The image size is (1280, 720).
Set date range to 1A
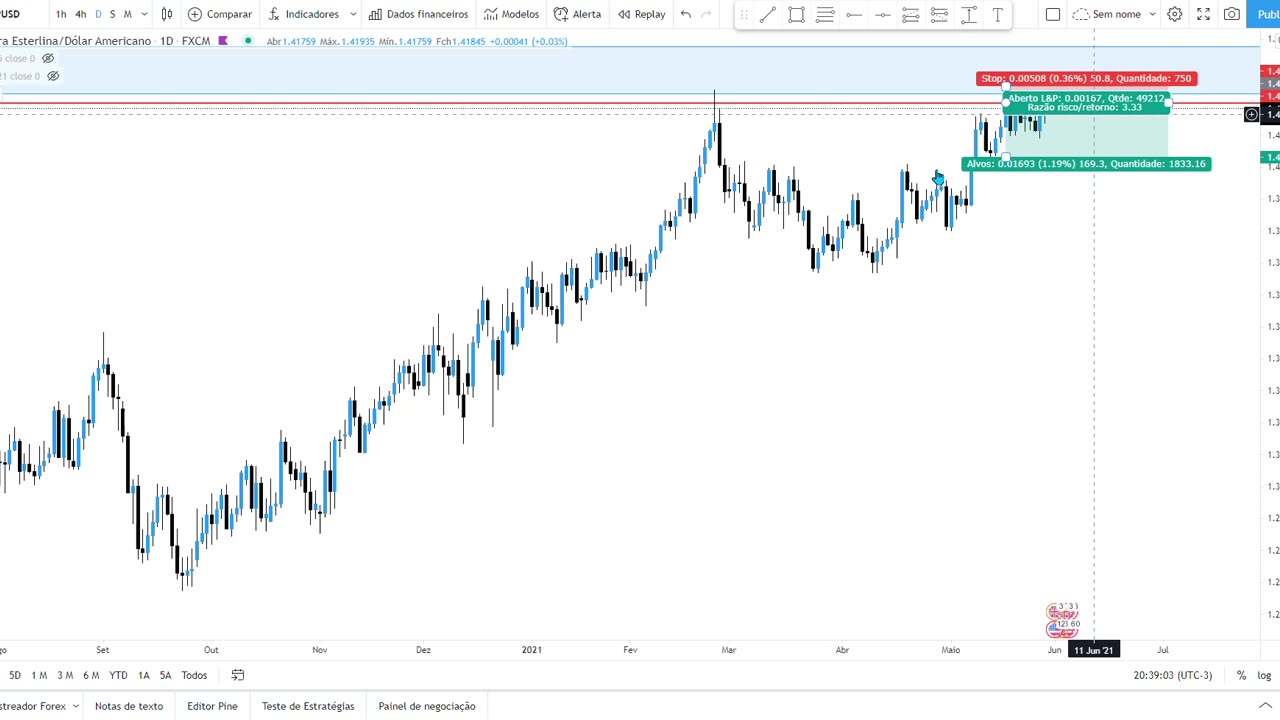[x=144, y=675]
